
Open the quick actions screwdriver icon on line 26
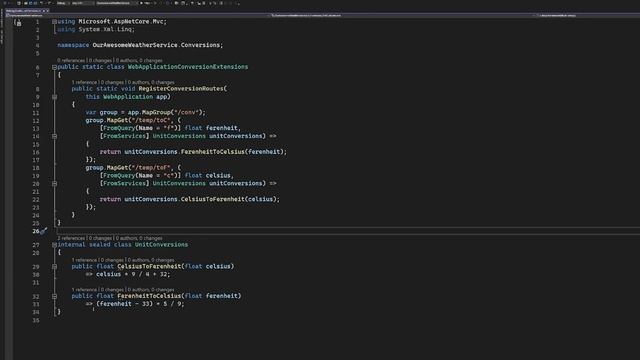[x=43, y=231]
